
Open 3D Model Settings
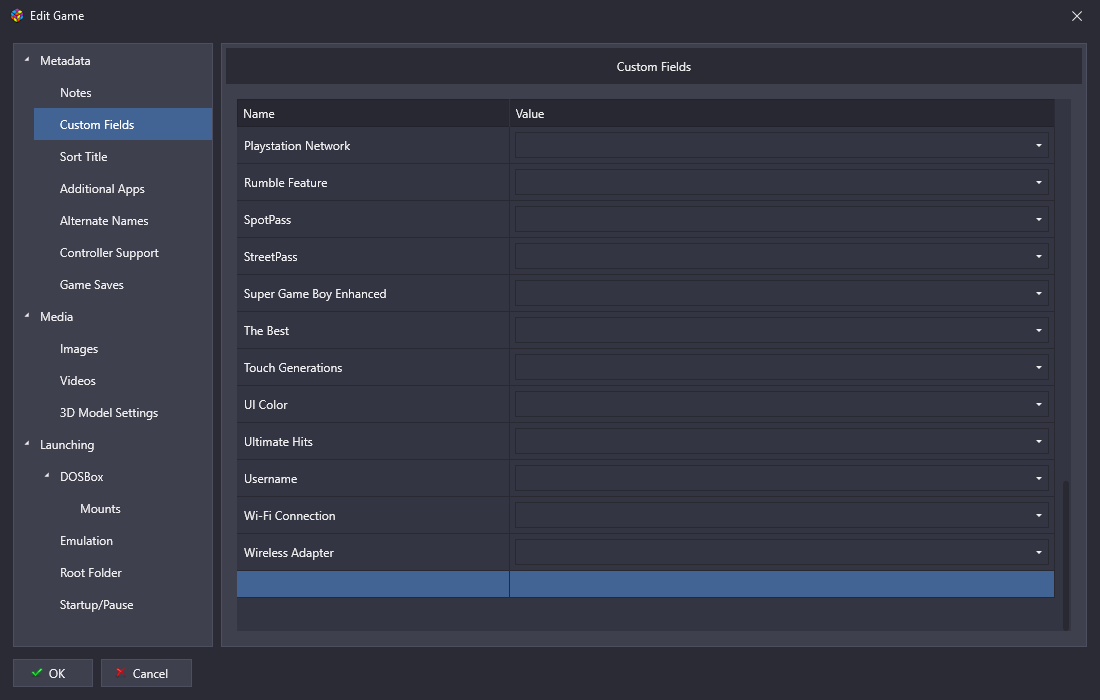pyautogui.click(x=109, y=412)
